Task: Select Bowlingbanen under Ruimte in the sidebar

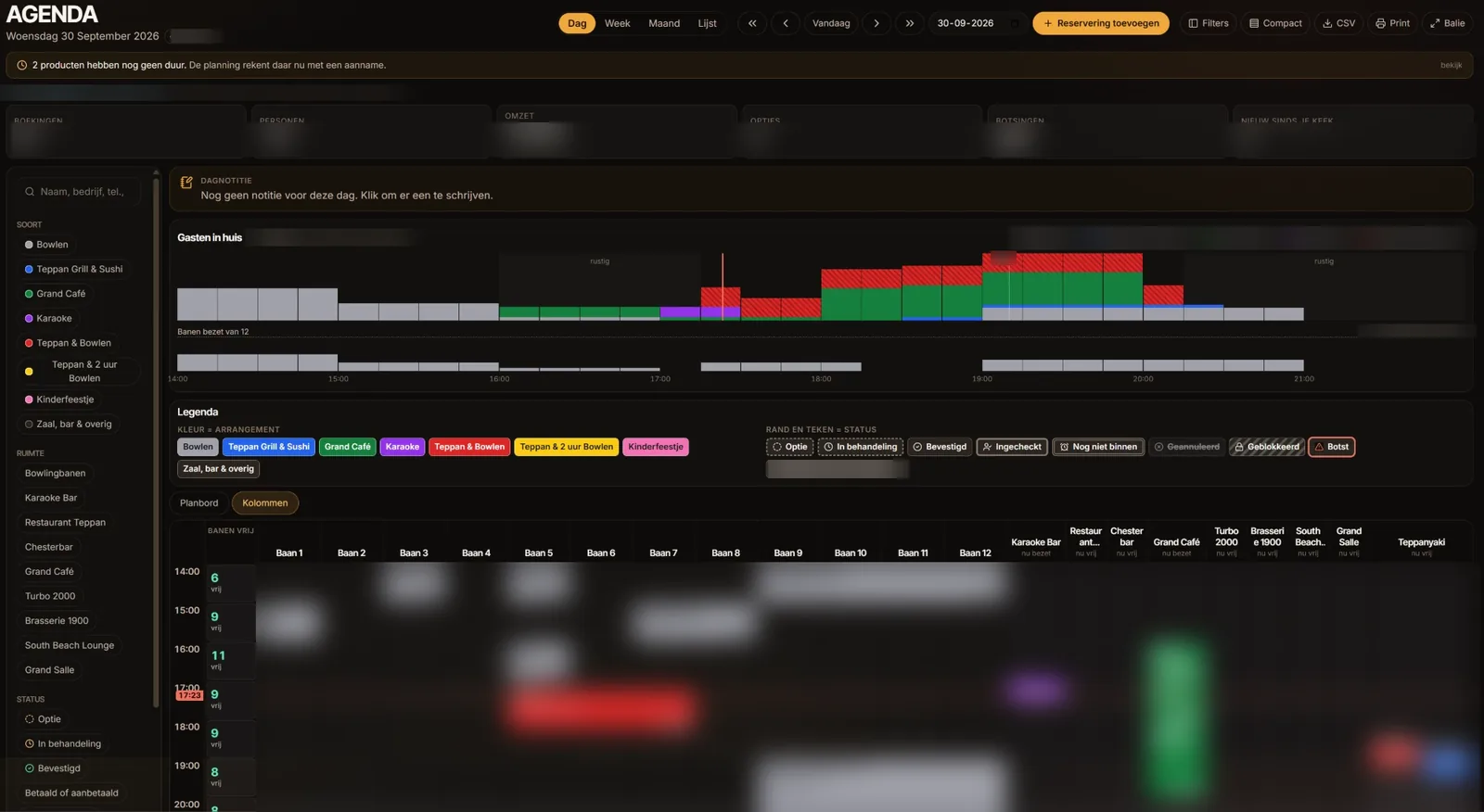Action: pyautogui.click(x=55, y=474)
